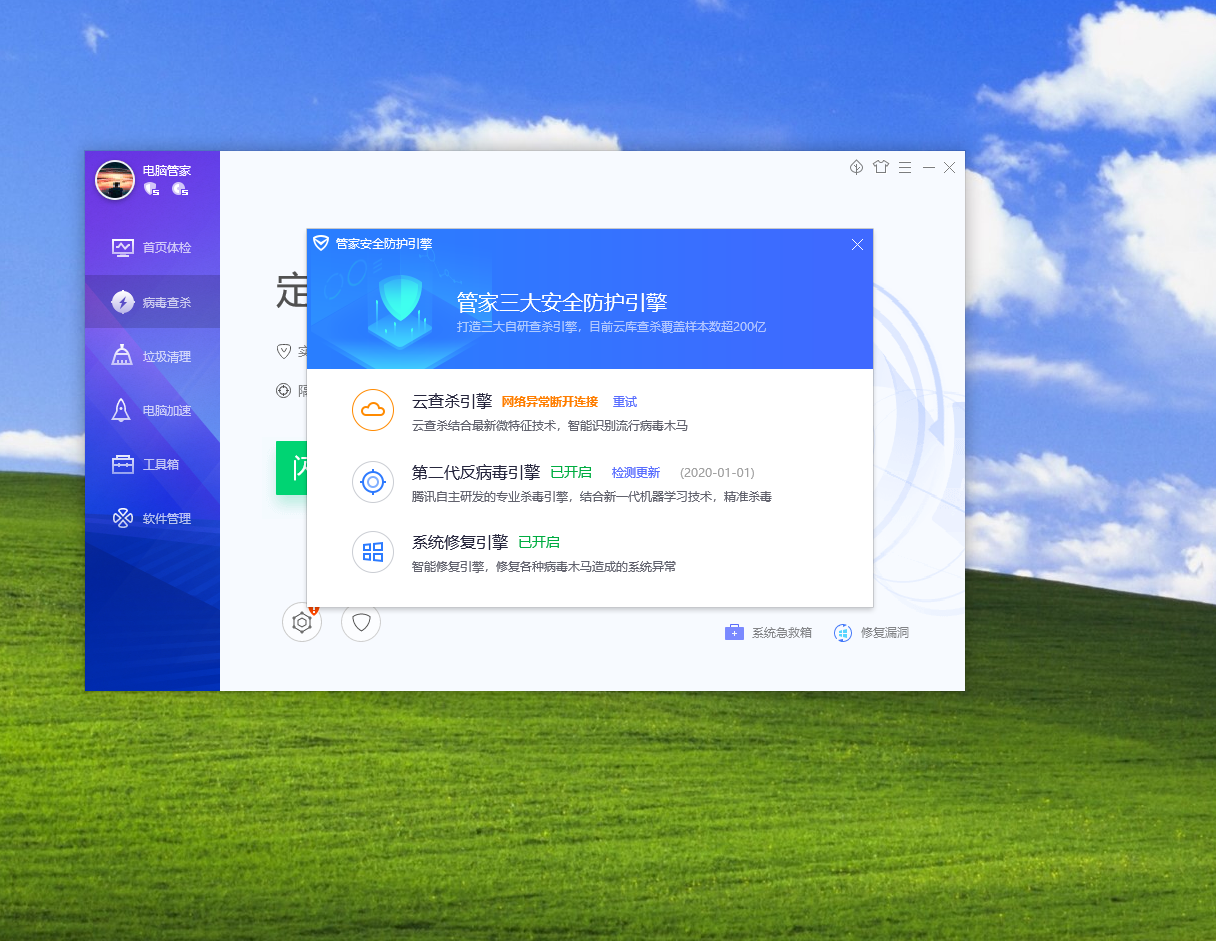Click the quarantine target icon left of dialog
Screen dimensions: 1216x941
point(284,390)
